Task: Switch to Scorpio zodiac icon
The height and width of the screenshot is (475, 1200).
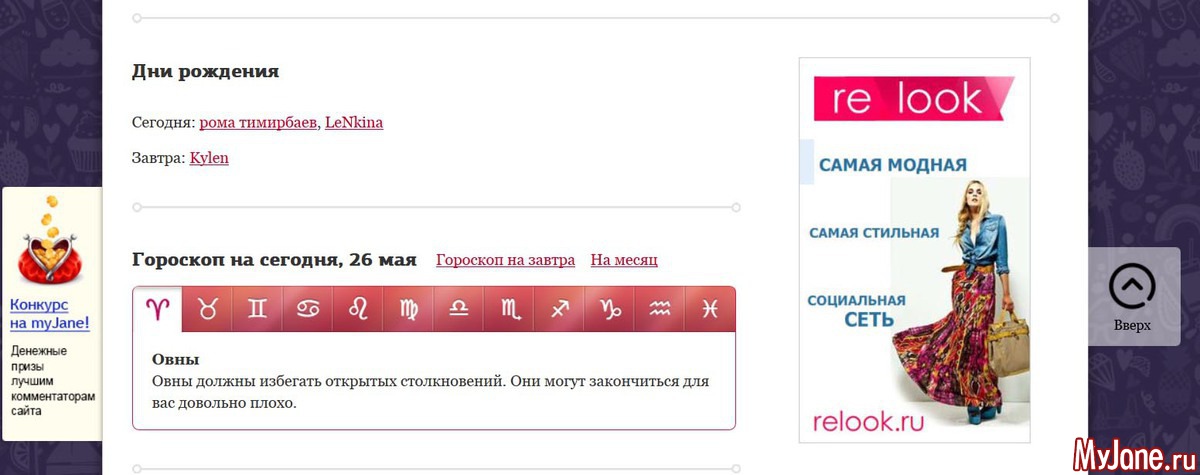Action: [x=509, y=310]
